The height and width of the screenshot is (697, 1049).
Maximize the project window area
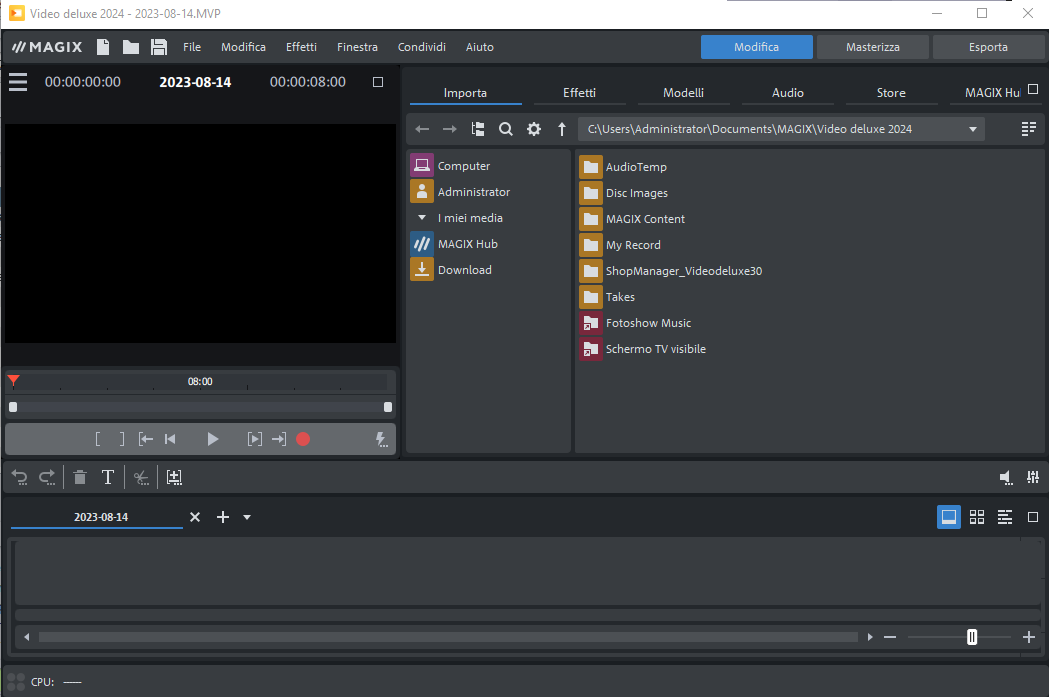[x=1033, y=517]
